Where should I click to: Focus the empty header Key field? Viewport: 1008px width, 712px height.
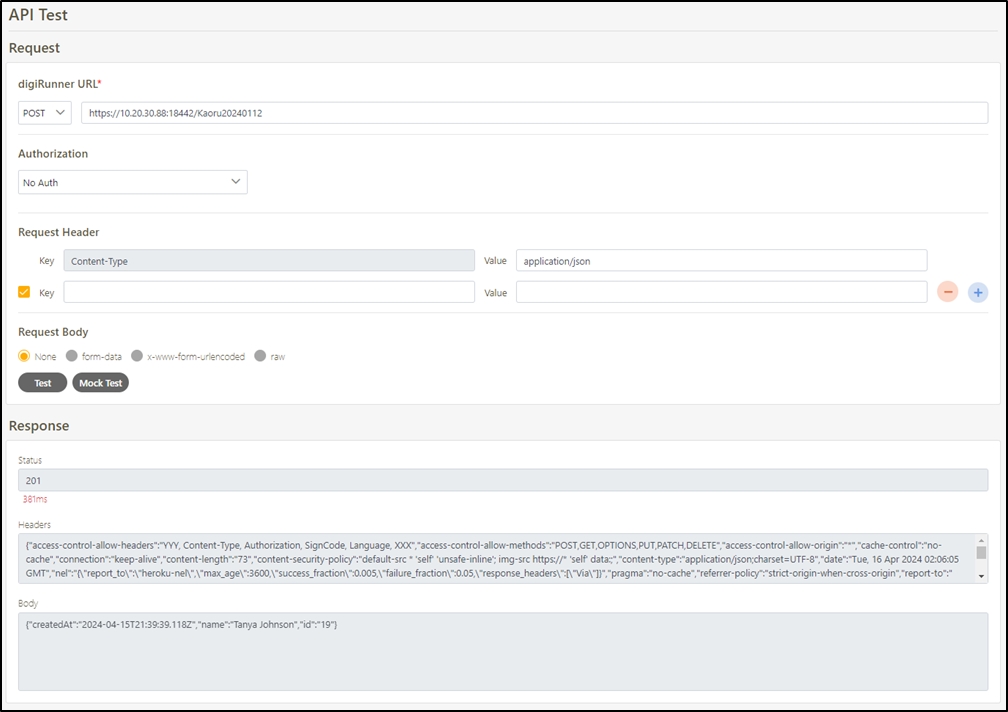pyautogui.click(x=269, y=292)
